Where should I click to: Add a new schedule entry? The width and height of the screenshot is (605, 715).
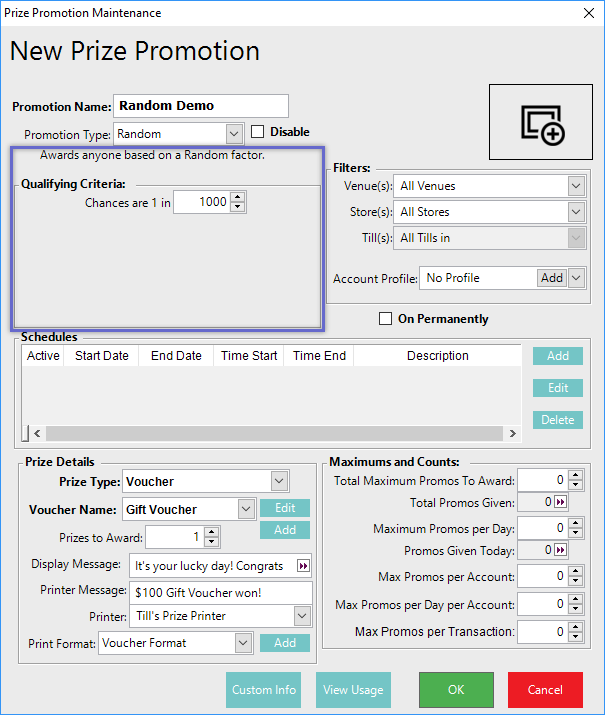[x=557, y=356]
